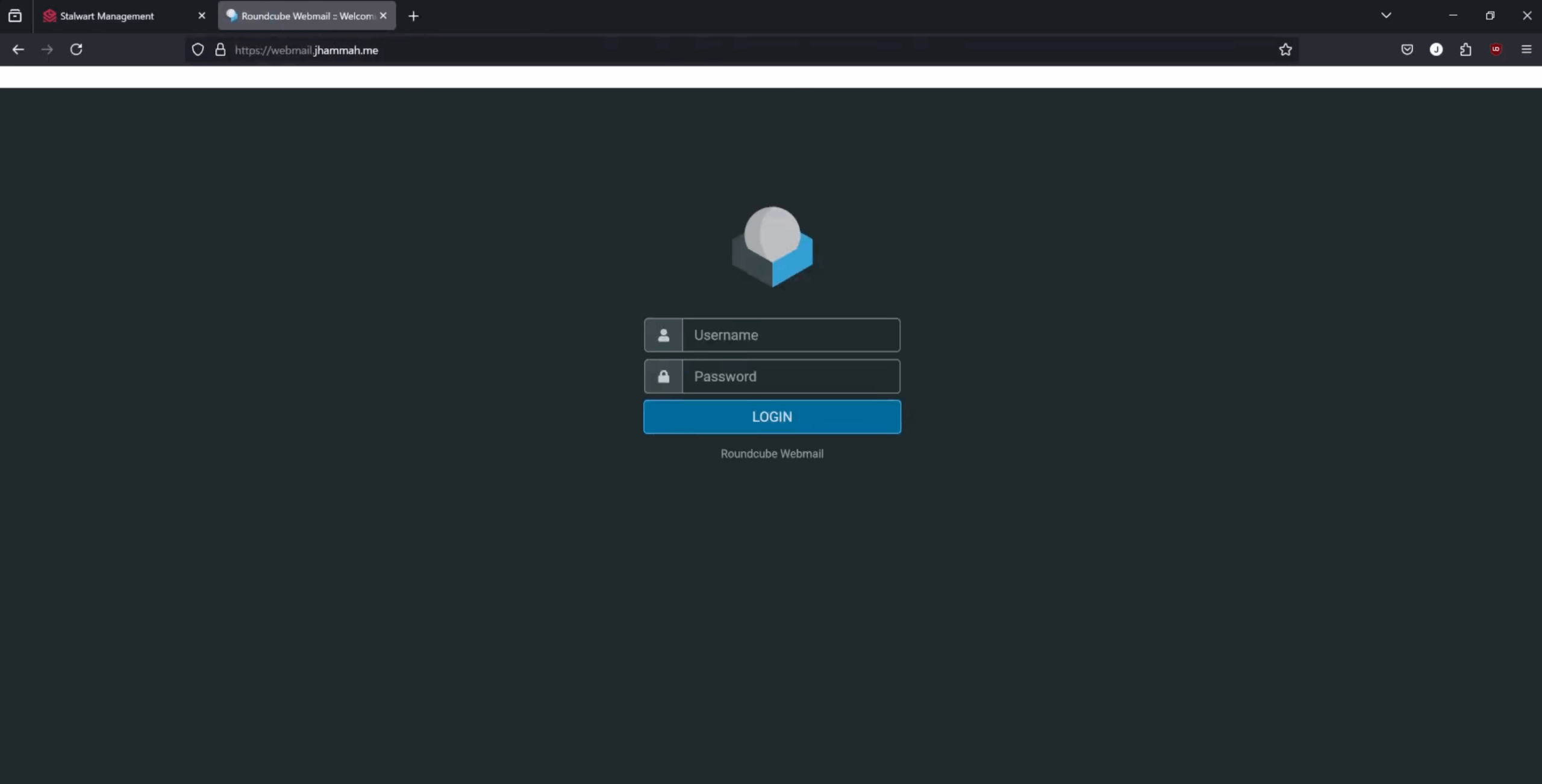Click the Roundcube logo image
The height and width of the screenshot is (784, 1542).
[772, 247]
